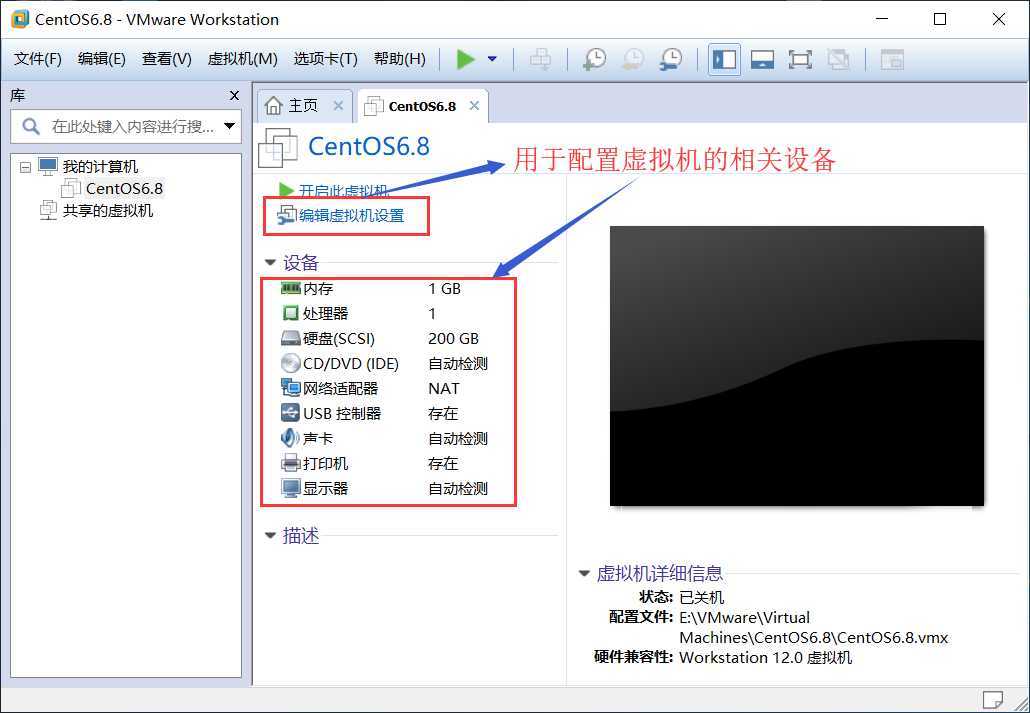The image size is (1030, 713).
Task: Click the CentOS6.8.vmx configuration file path
Action: pos(813,628)
